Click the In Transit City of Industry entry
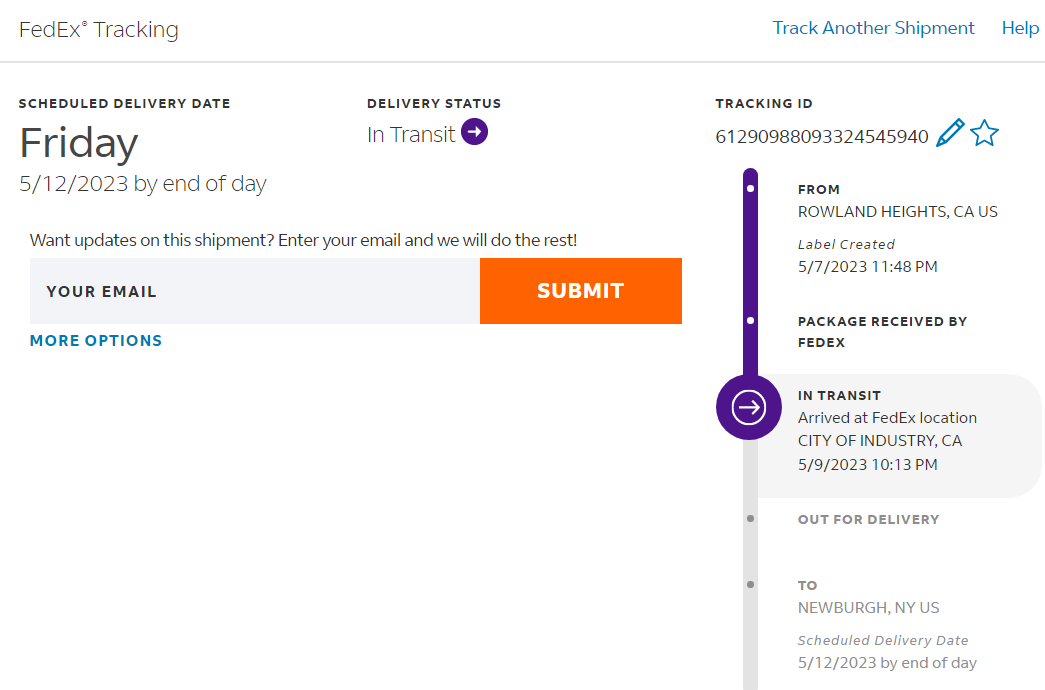 [880, 430]
